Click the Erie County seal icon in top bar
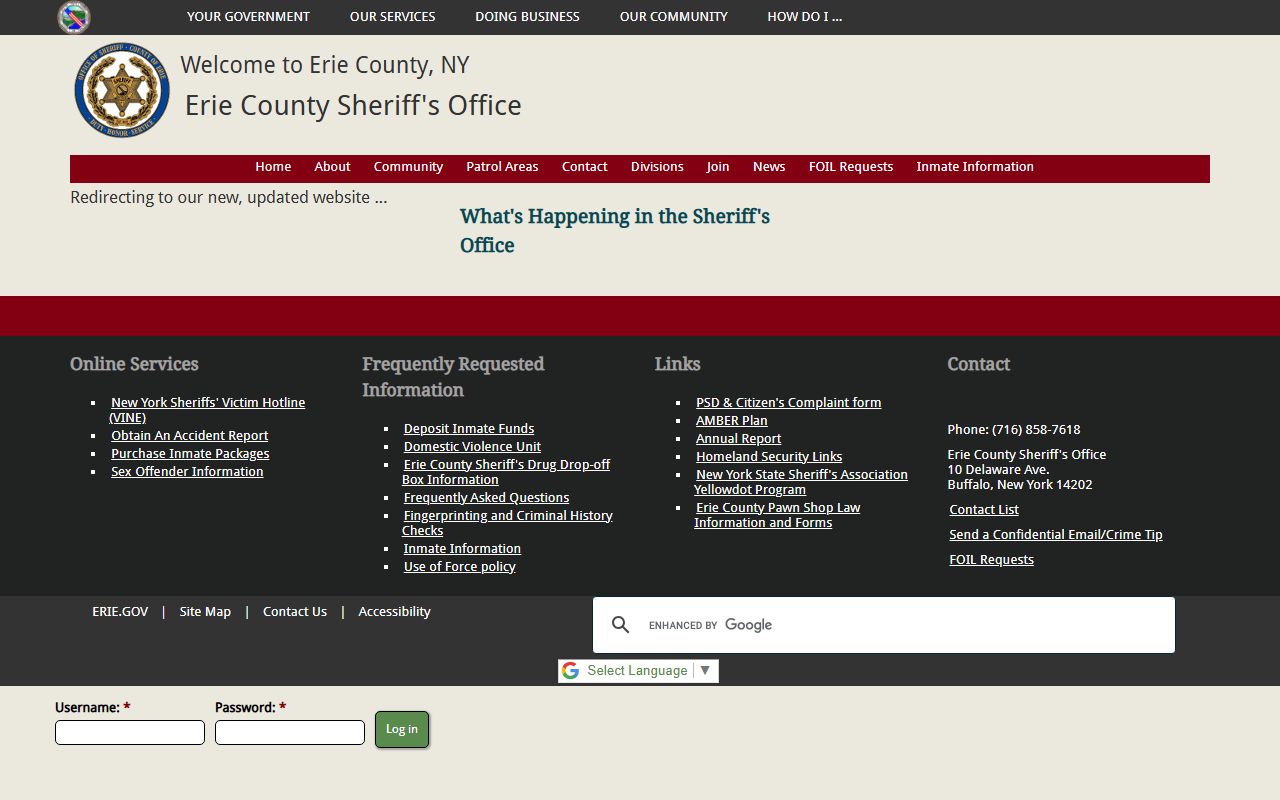This screenshot has width=1280, height=800. [x=74, y=17]
